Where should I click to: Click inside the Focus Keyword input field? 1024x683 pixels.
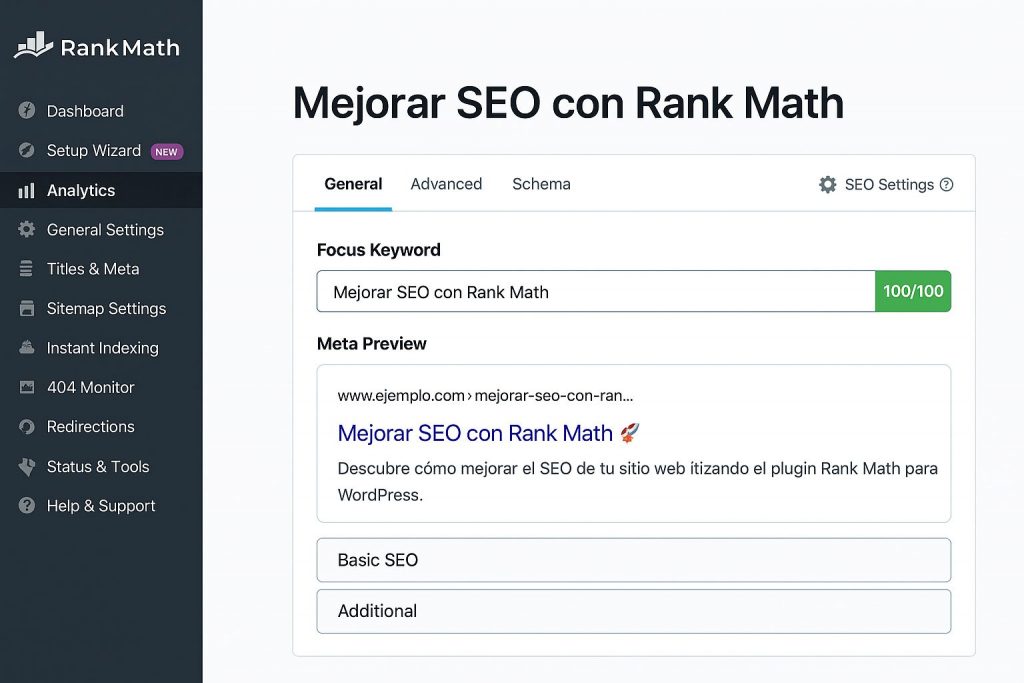pos(595,291)
